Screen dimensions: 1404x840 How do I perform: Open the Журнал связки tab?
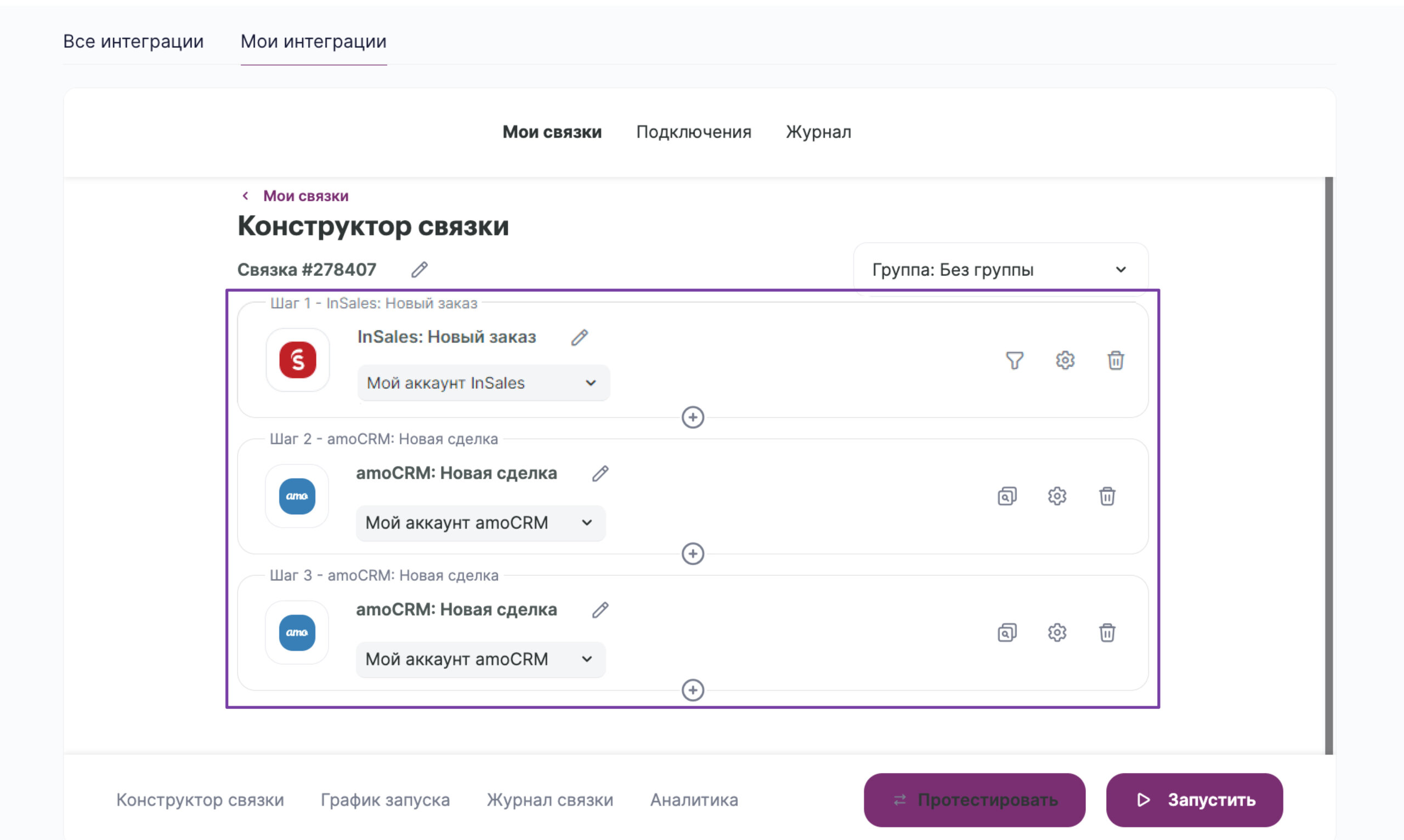[x=550, y=800]
